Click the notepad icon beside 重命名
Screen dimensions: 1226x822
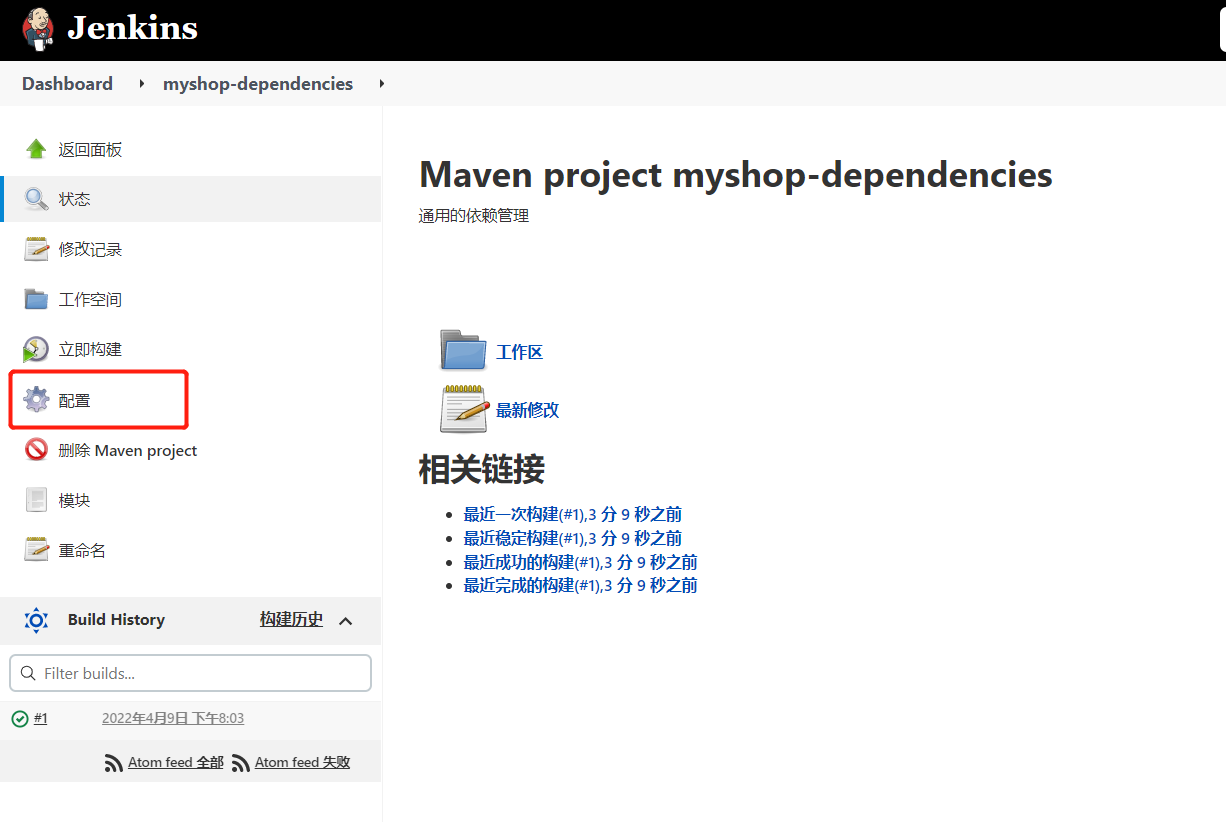click(x=36, y=550)
